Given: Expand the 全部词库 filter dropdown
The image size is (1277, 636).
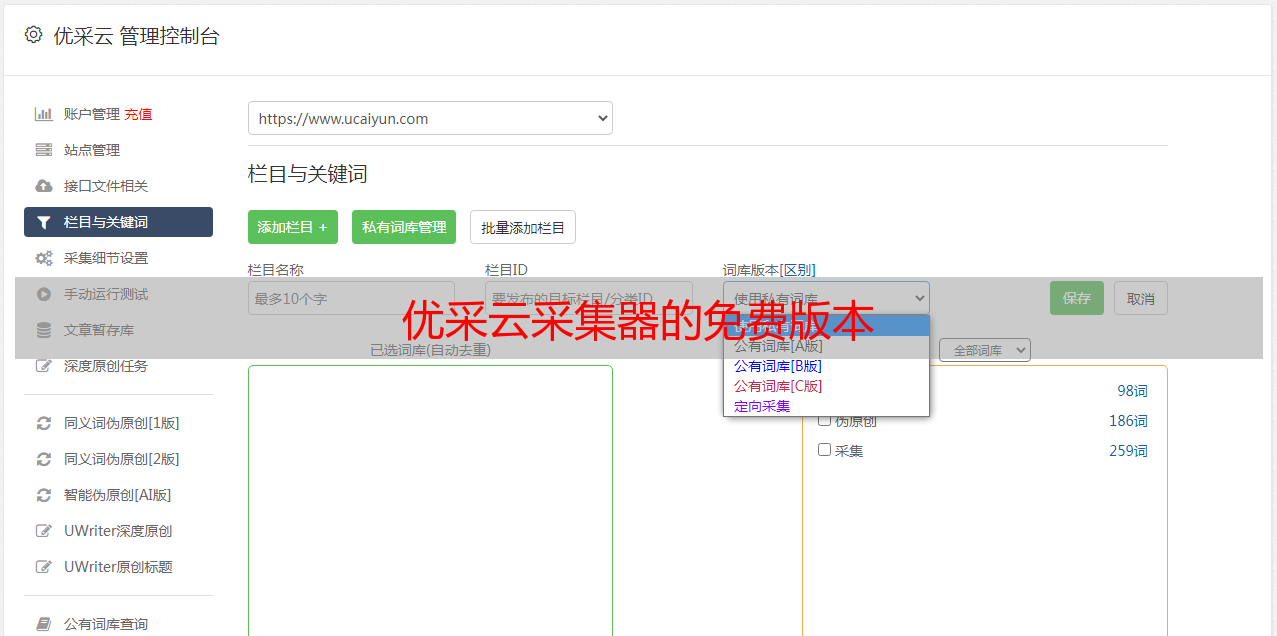Looking at the screenshot, I should (x=984, y=350).
